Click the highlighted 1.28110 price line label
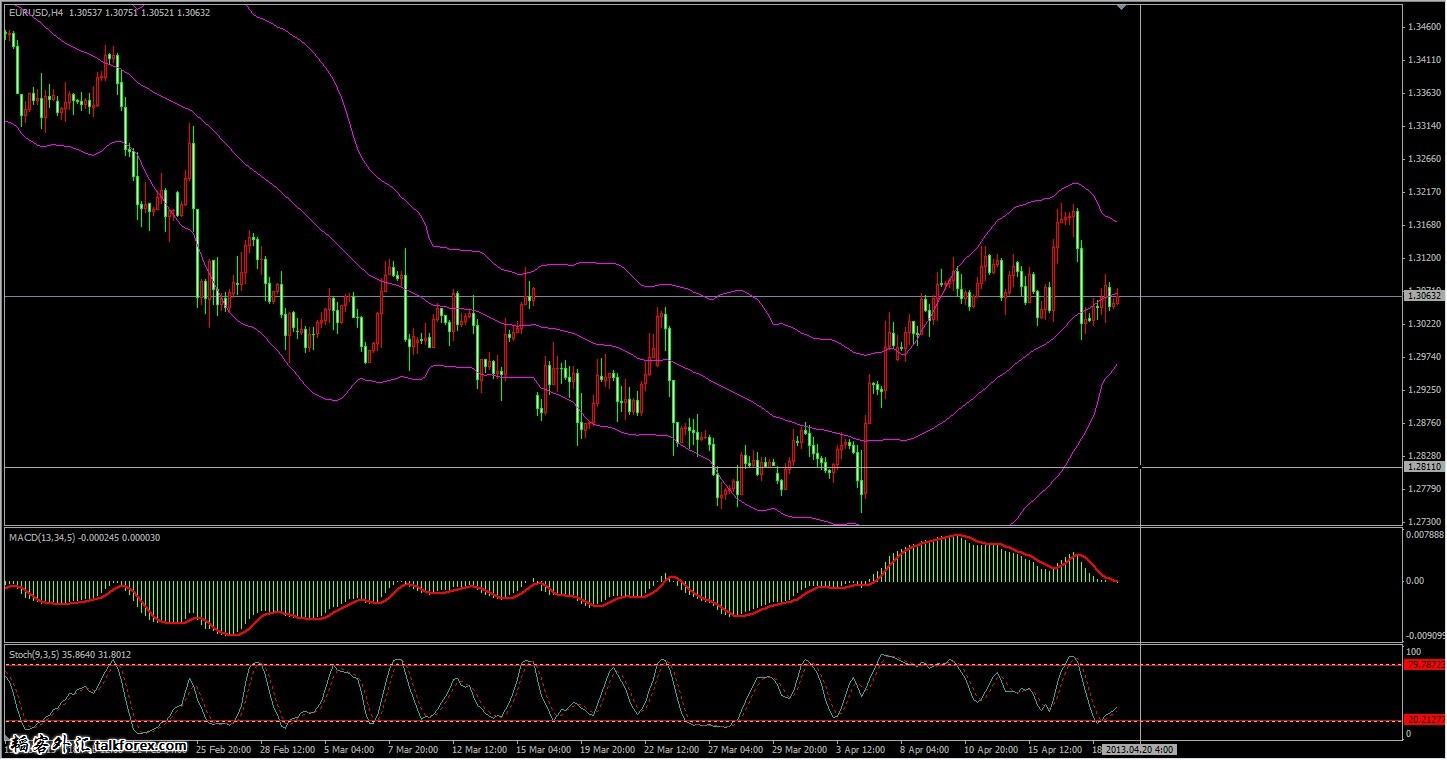 1423,467
